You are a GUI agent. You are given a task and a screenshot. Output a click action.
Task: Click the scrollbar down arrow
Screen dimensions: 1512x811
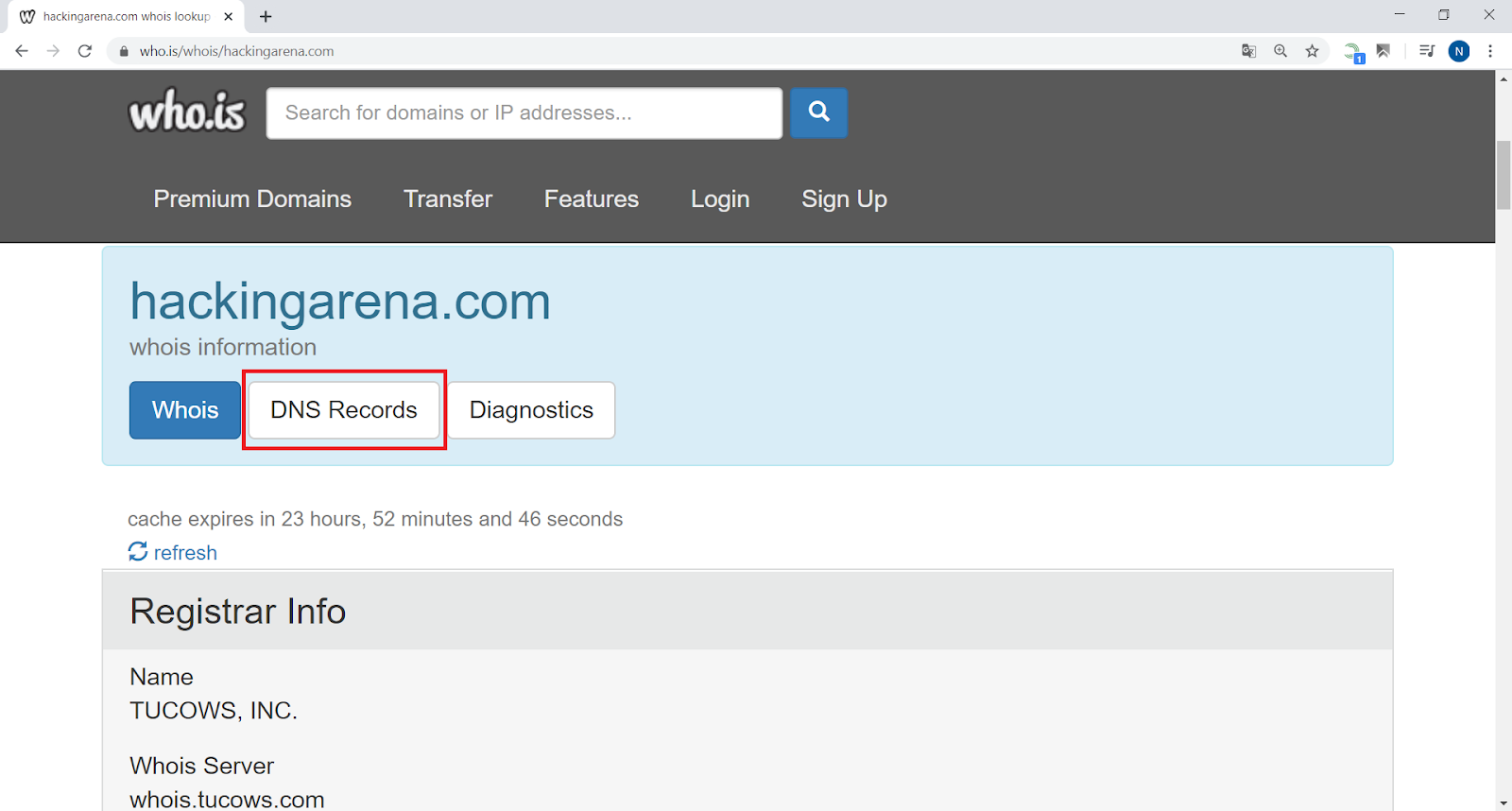[1503, 803]
